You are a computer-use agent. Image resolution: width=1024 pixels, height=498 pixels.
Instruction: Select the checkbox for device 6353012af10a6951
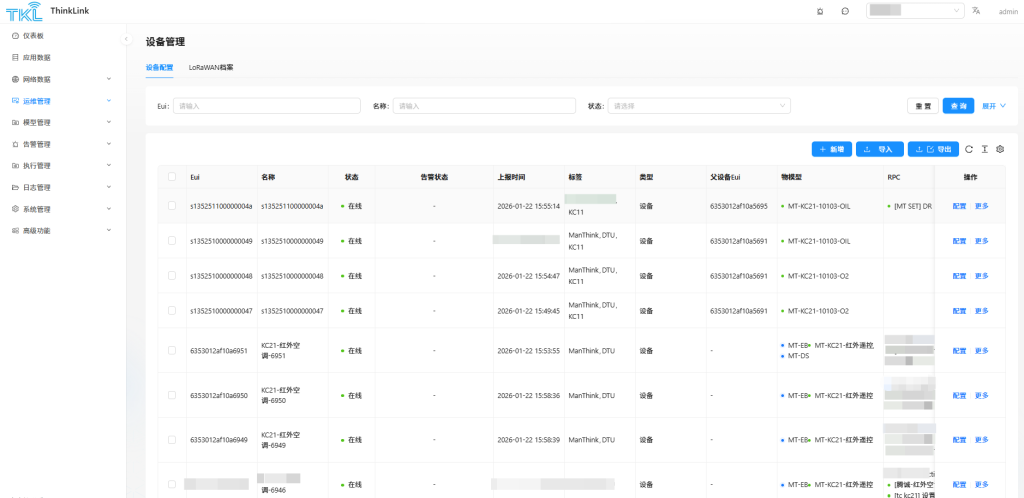tap(172, 351)
